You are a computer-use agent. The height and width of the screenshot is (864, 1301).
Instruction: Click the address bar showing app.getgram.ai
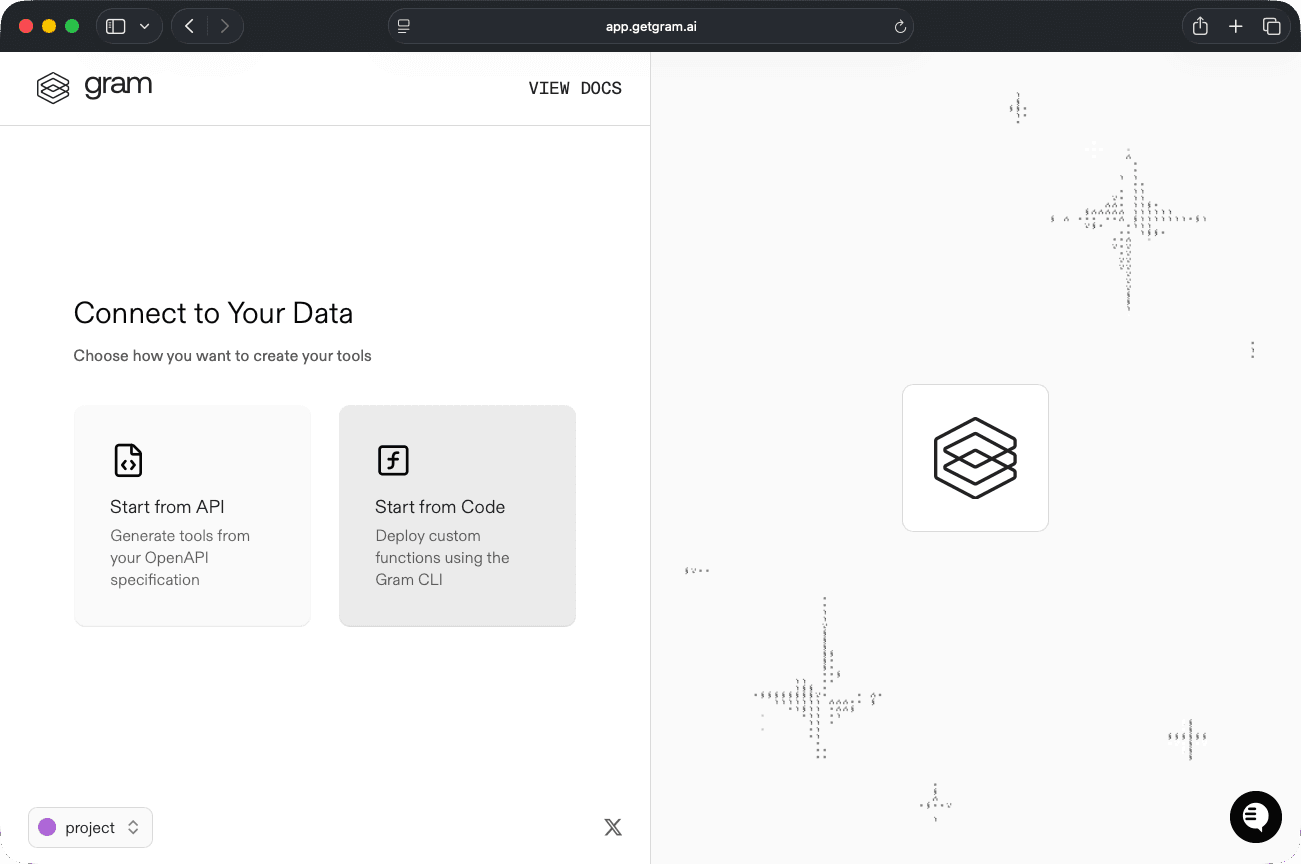(x=650, y=26)
